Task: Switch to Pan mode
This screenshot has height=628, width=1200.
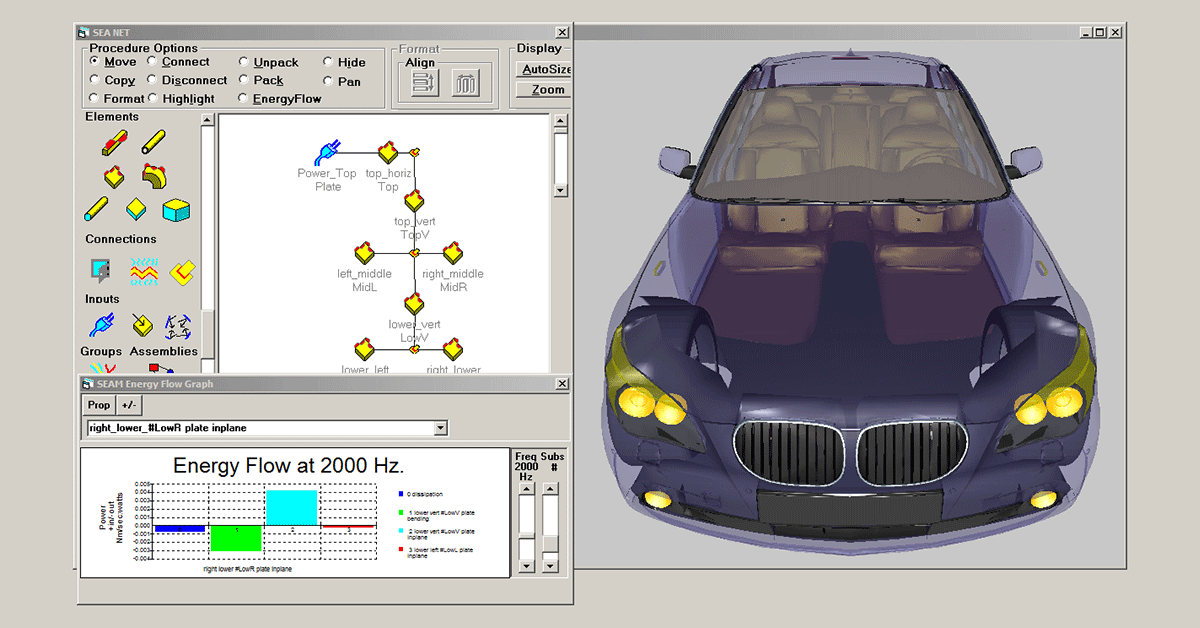Action: pyautogui.click(x=329, y=80)
